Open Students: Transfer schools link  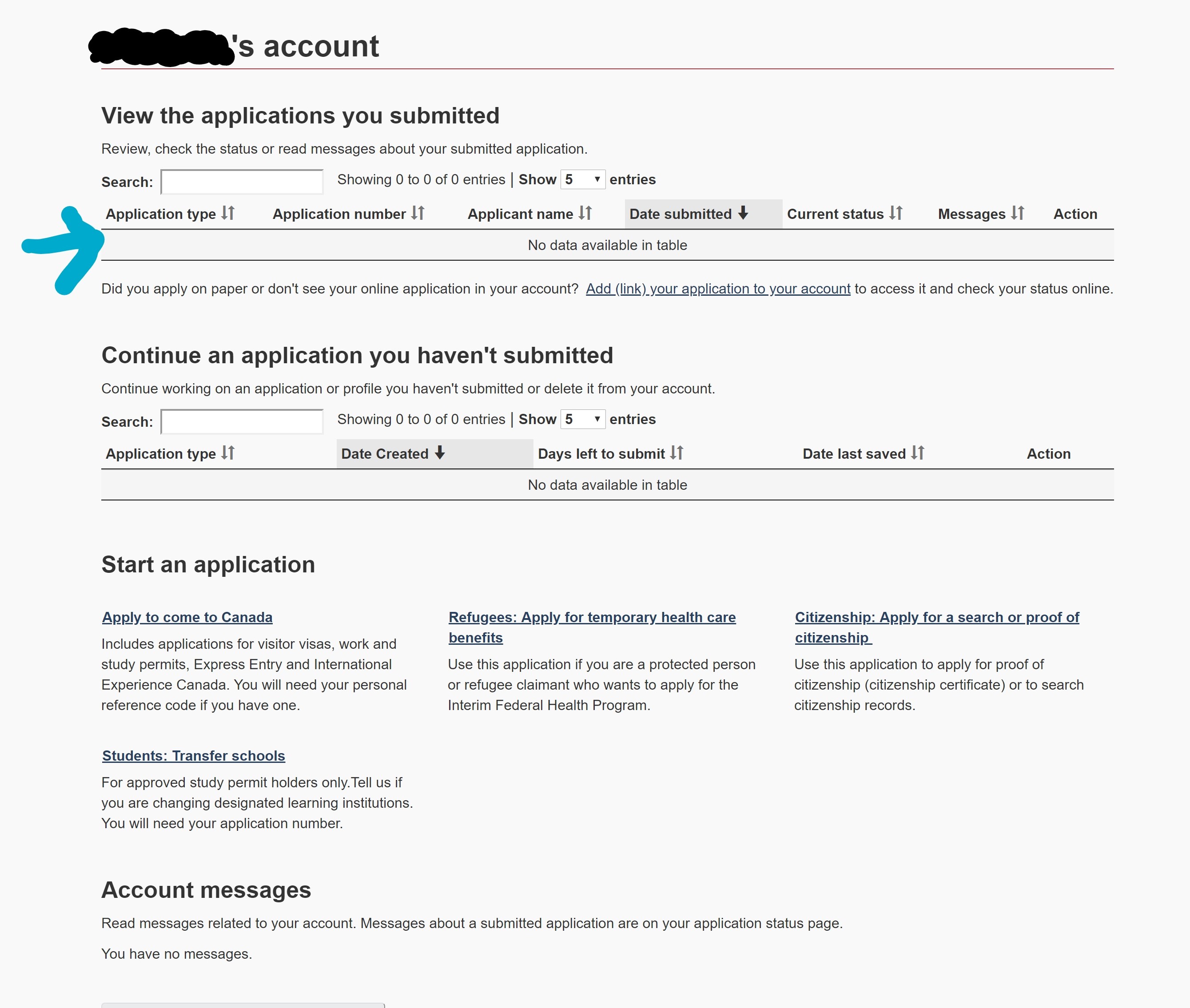point(193,756)
